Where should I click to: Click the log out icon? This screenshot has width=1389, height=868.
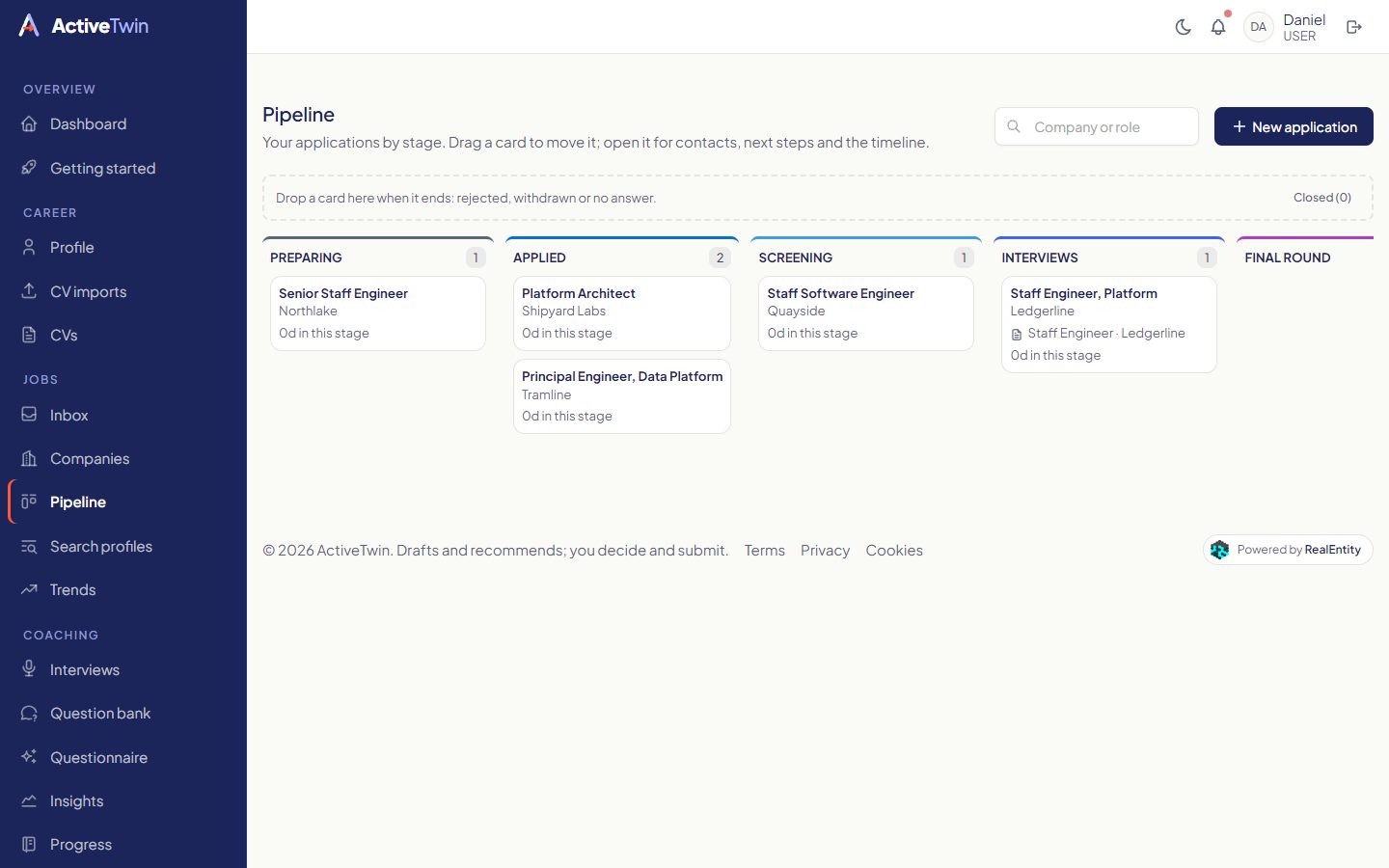tap(1354, 27)
